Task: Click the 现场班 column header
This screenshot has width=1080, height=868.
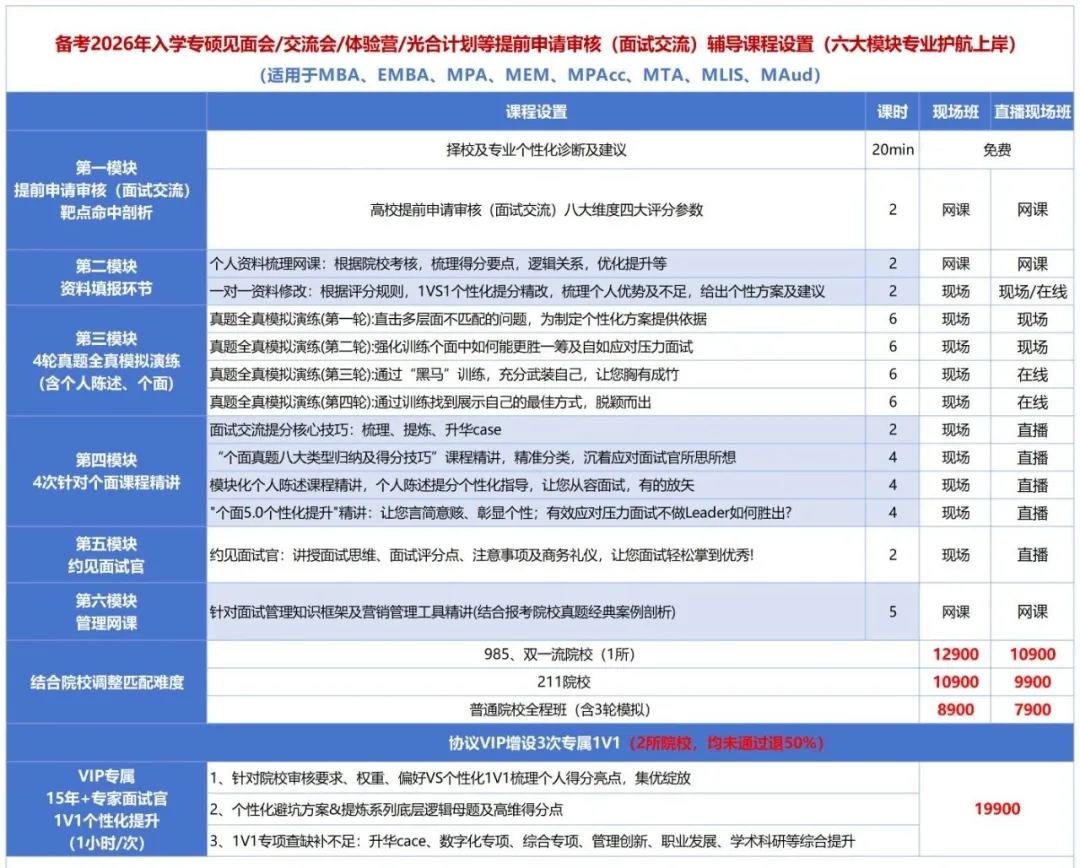Action: point(956,113)
